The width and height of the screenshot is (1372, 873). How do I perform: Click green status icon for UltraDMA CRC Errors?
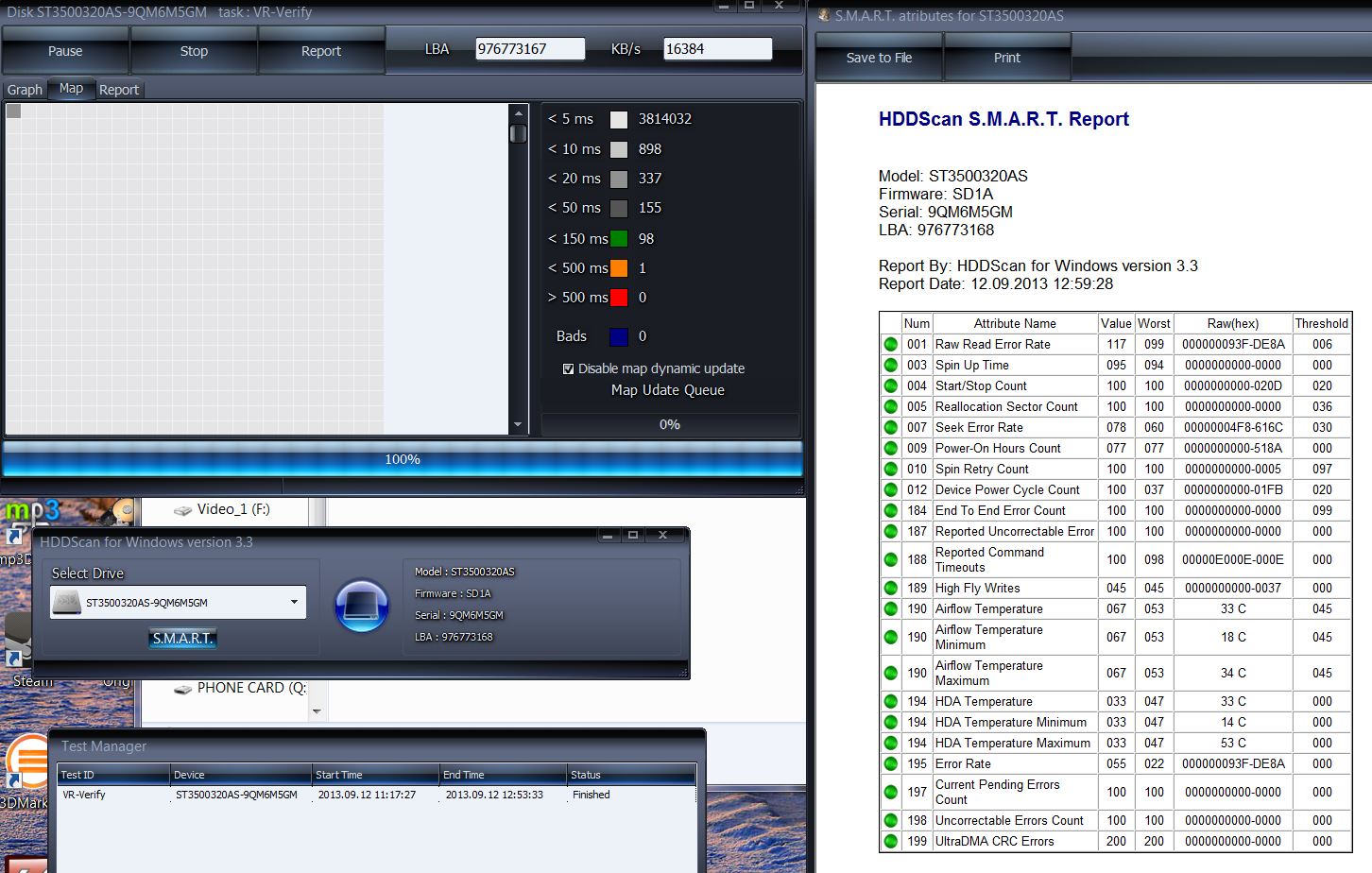tap(890, 842)
